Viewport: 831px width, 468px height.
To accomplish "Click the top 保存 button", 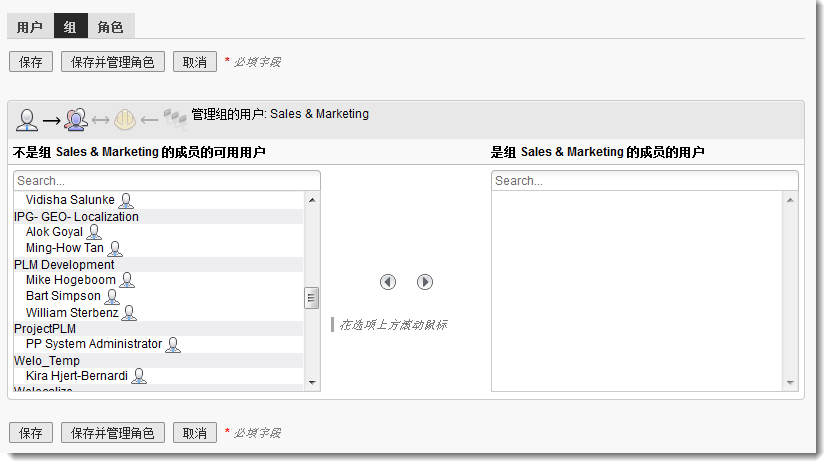I will tap(31, 62).
